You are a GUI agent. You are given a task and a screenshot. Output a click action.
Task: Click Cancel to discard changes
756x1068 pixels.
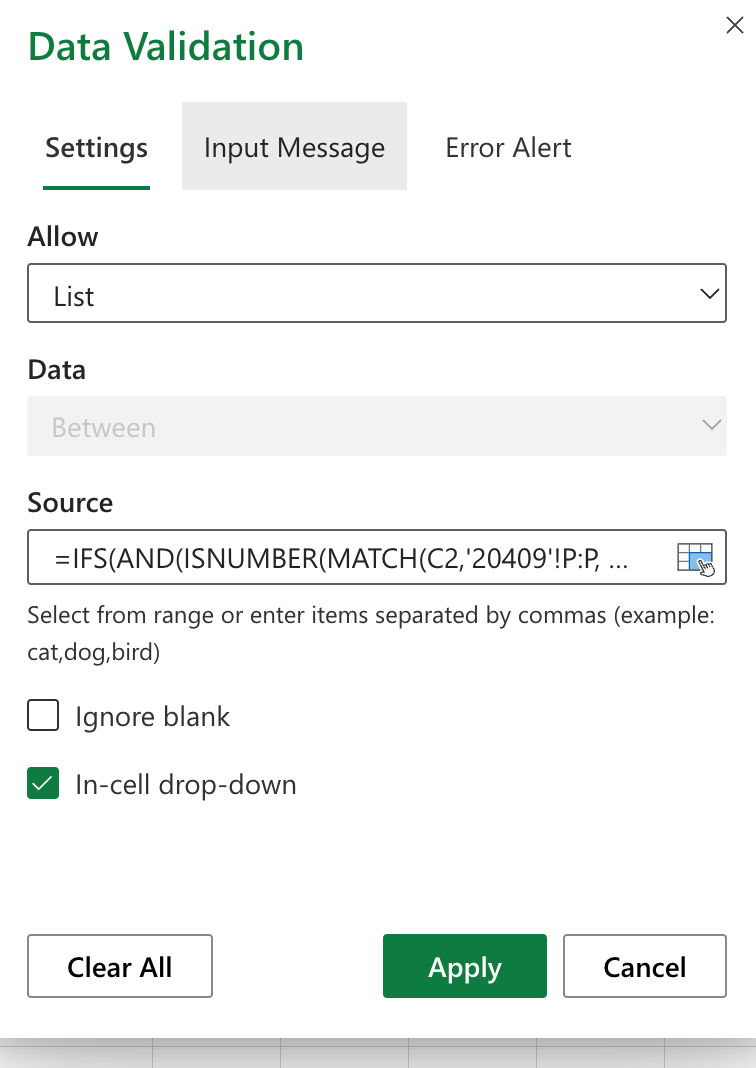(644, 966)
